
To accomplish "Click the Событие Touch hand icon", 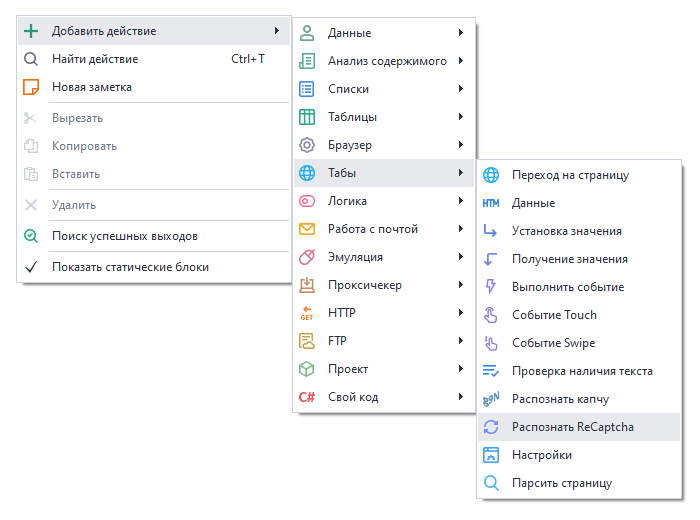I will (491, 315).
